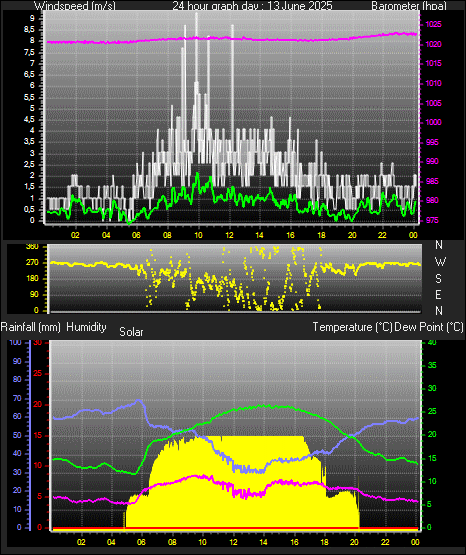Click the windspeed axis value 5,5

click(x=29, y=97)
